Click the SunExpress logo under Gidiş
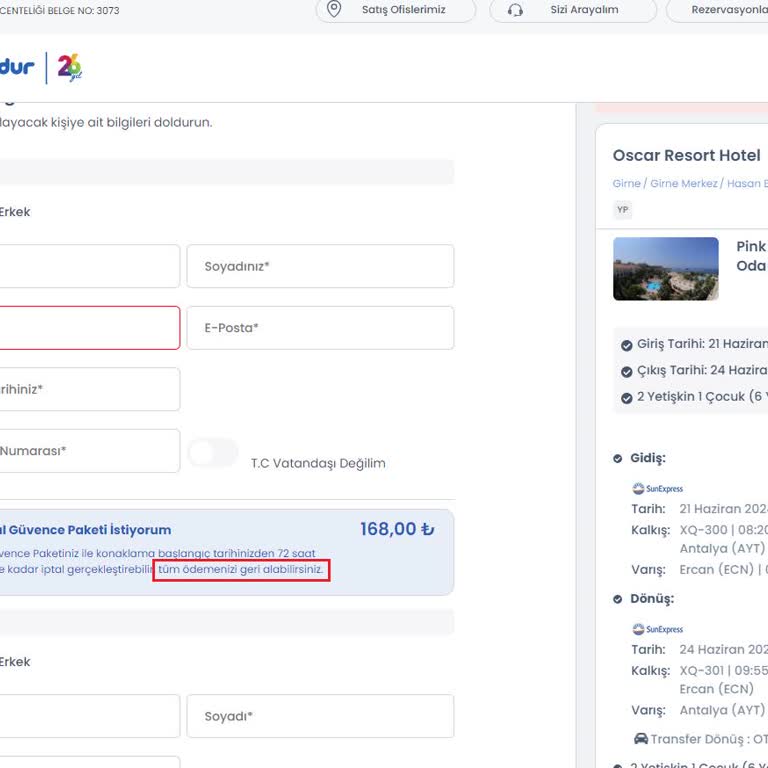 coord(657,489)
